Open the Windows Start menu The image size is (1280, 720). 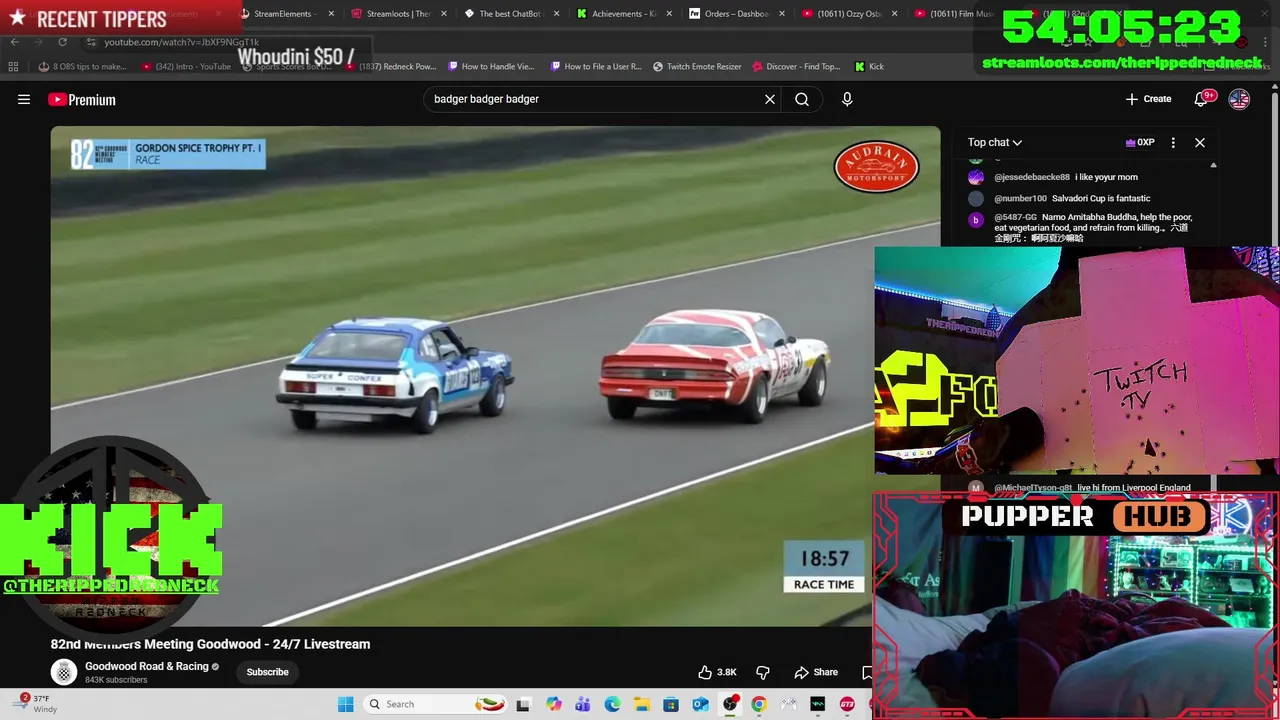345,704
